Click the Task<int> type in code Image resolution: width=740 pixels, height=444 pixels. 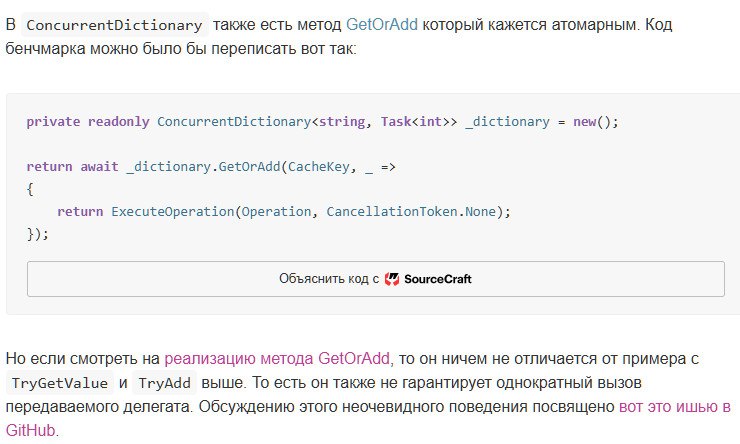point(415,122)
